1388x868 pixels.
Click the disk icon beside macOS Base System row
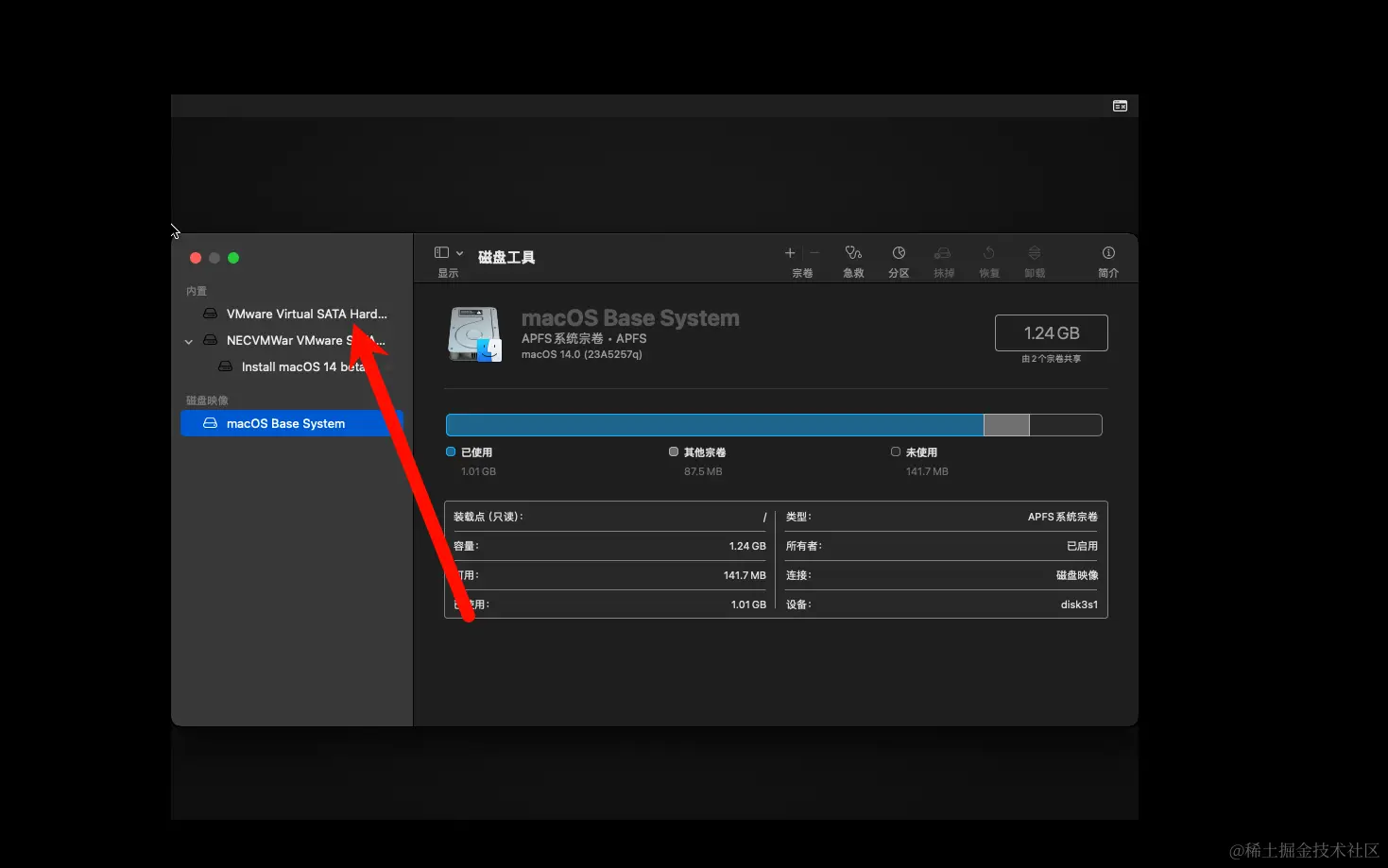point(210,423)
